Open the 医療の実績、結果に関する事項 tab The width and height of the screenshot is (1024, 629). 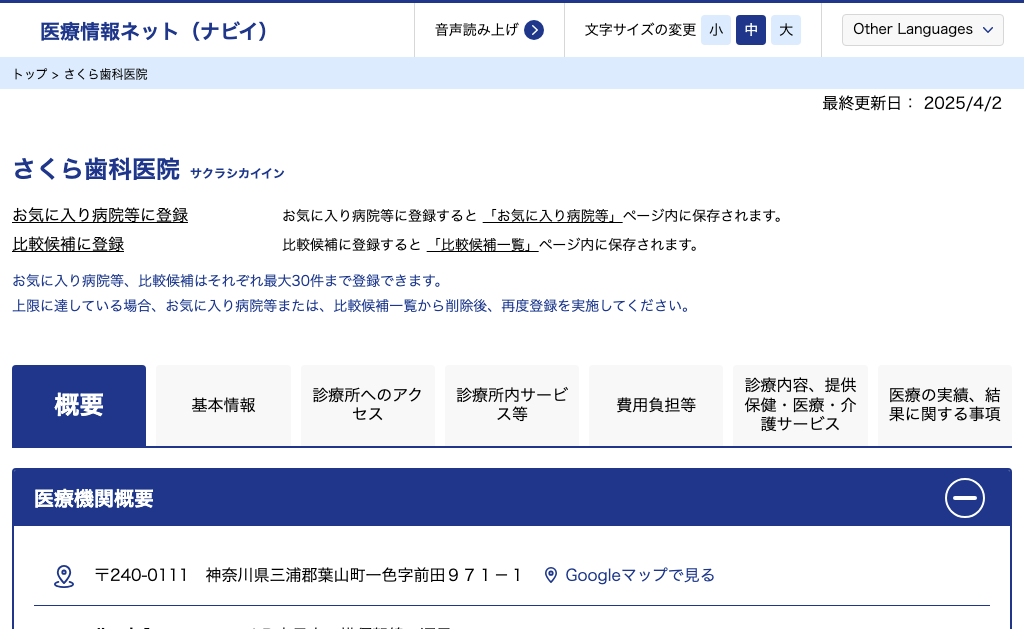coord(945,405)
